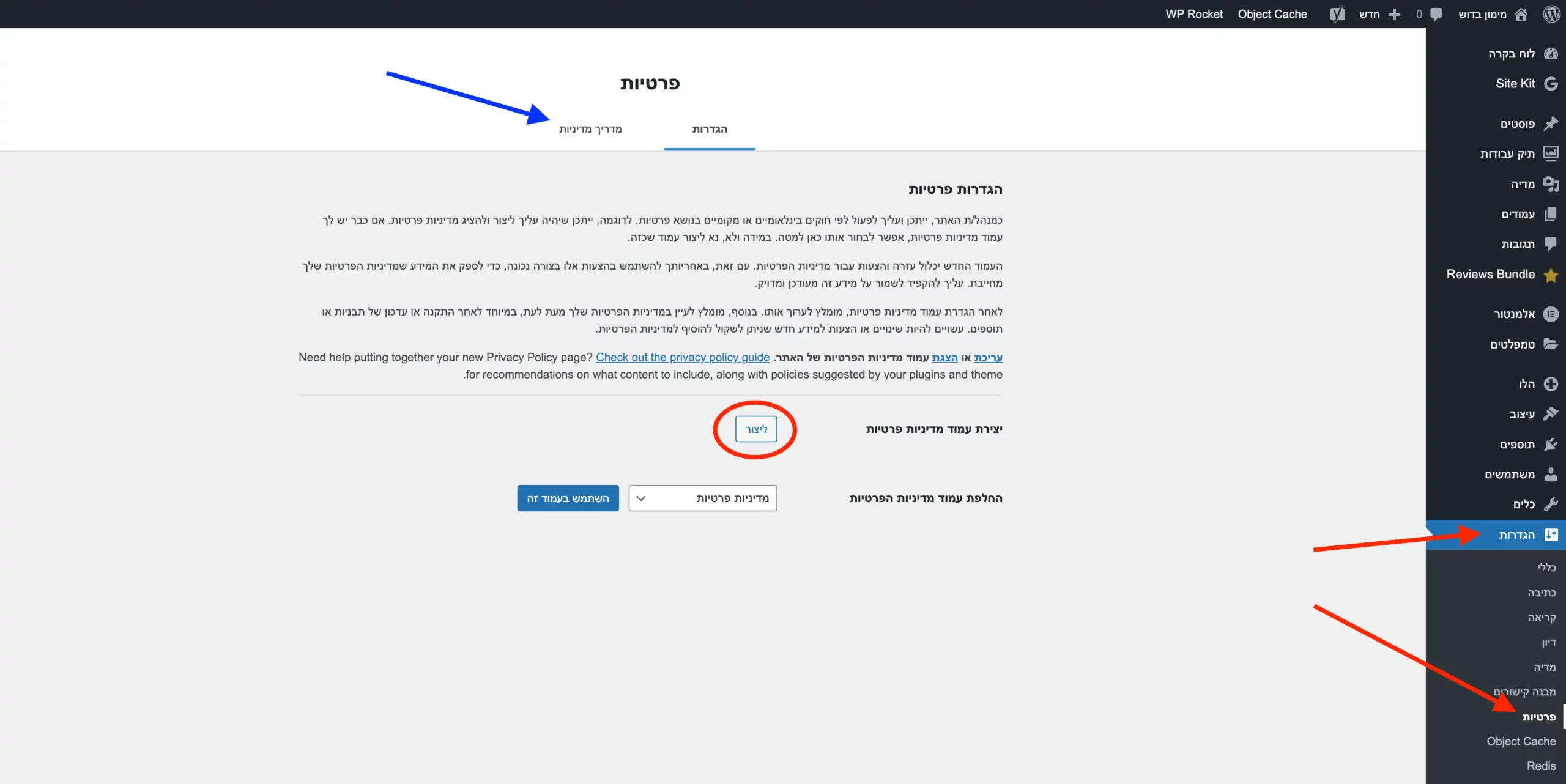Screen dimensions: 1566x784
Task: Open Reviews Bundle sidebar label
Action: click(x=1491, y=274)
